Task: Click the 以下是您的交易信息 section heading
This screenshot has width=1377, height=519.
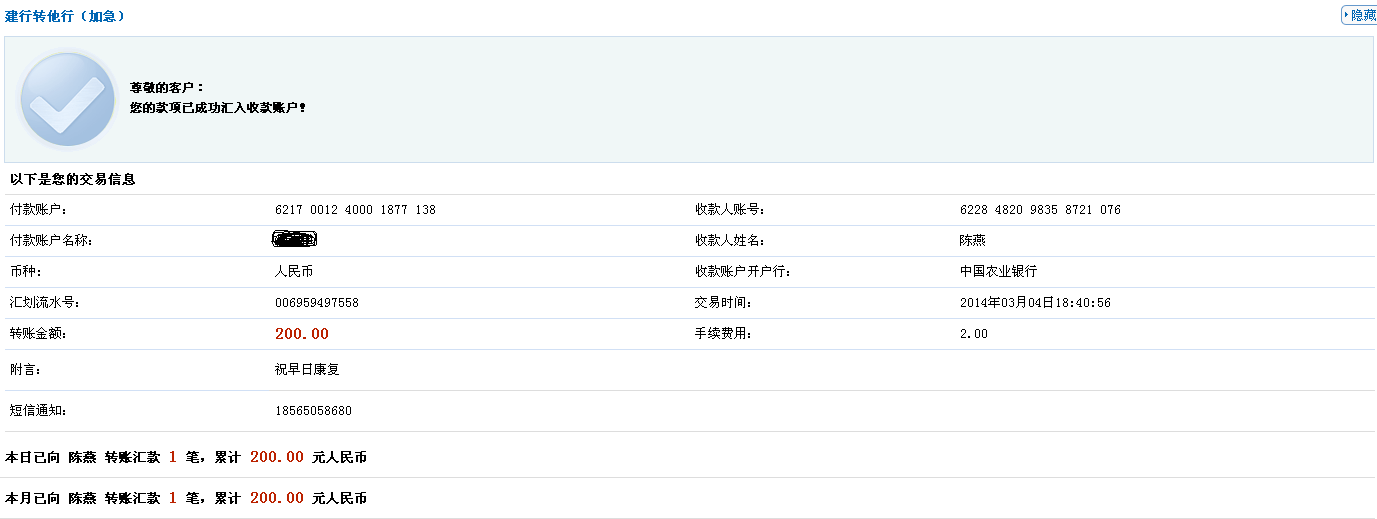Action: 73,180
